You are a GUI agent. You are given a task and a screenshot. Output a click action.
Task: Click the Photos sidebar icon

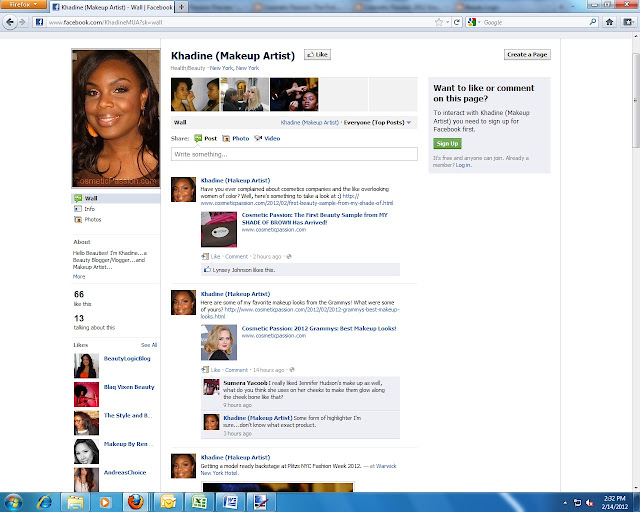coord(78,219)
